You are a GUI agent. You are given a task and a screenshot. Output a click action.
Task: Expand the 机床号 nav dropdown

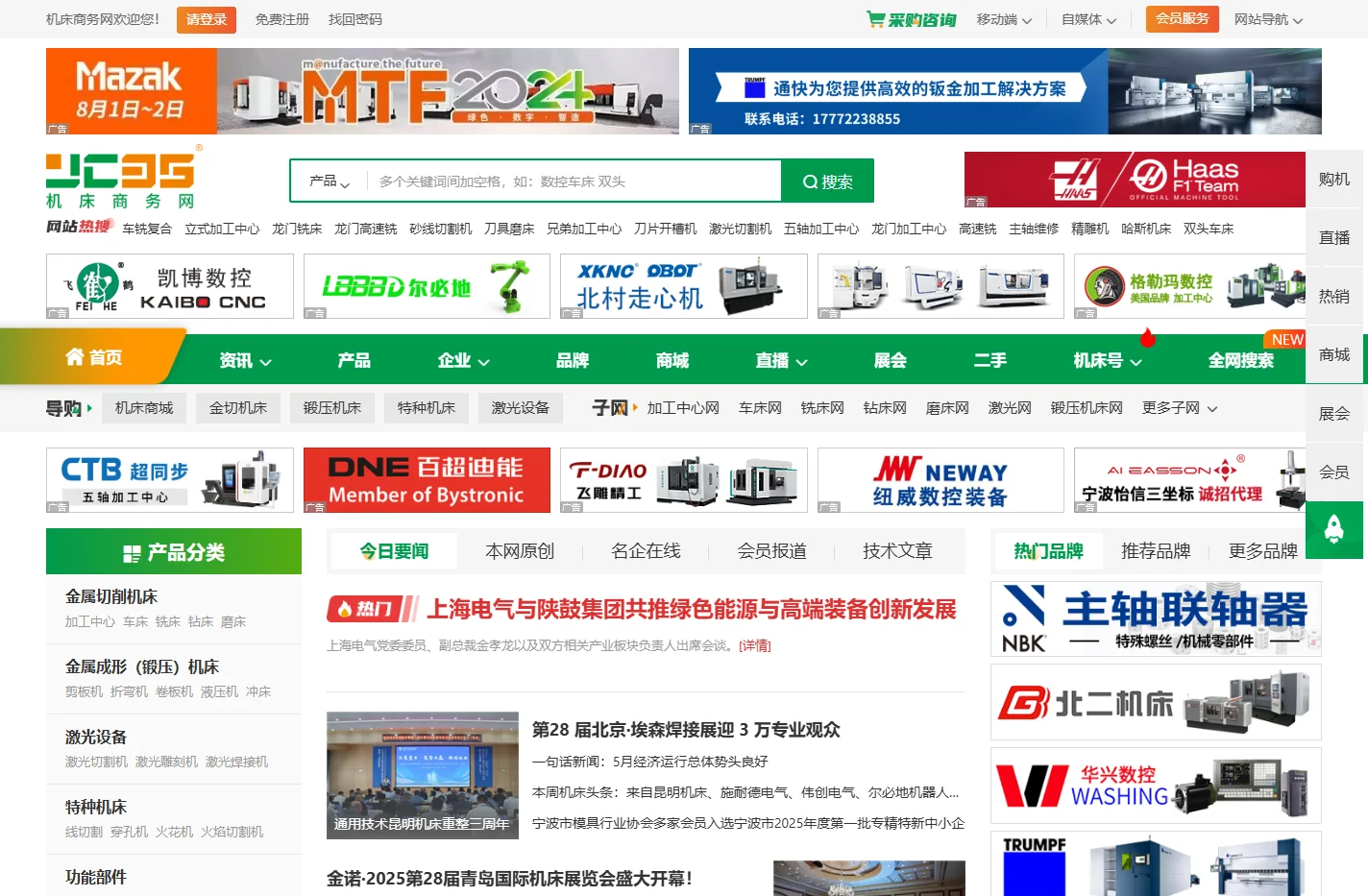tap(1108, 360)
